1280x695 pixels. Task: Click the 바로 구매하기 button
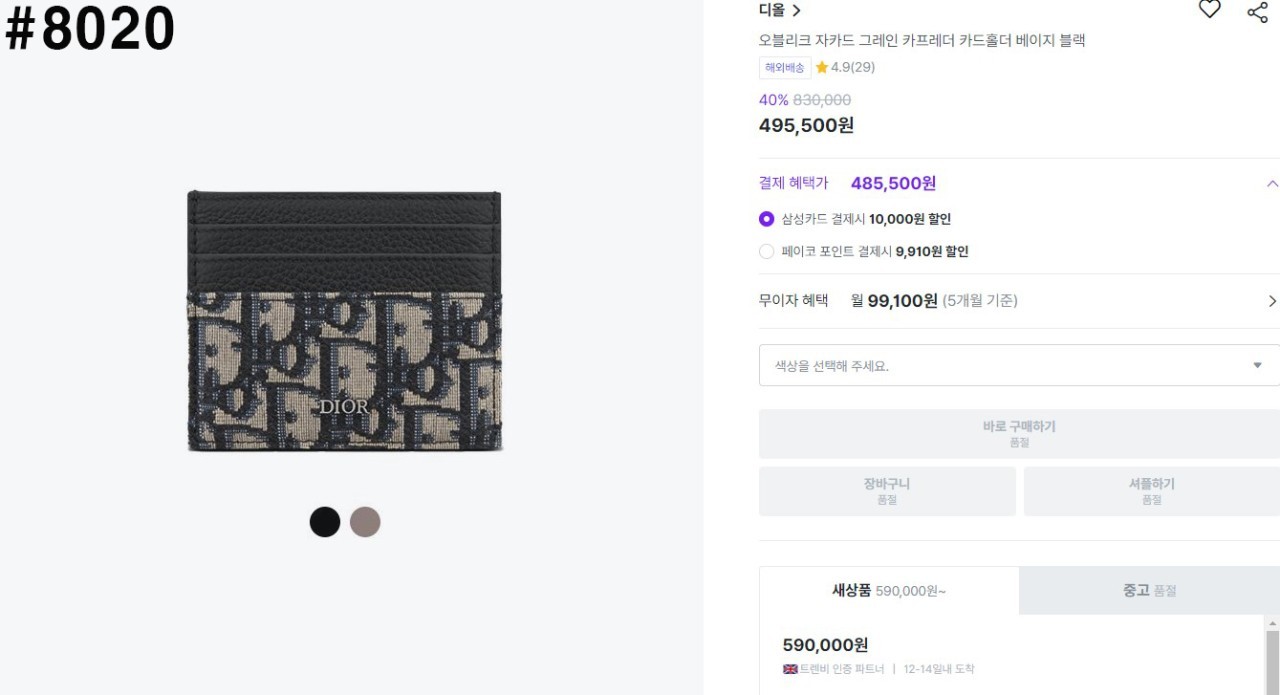[x=1018, y=433]
